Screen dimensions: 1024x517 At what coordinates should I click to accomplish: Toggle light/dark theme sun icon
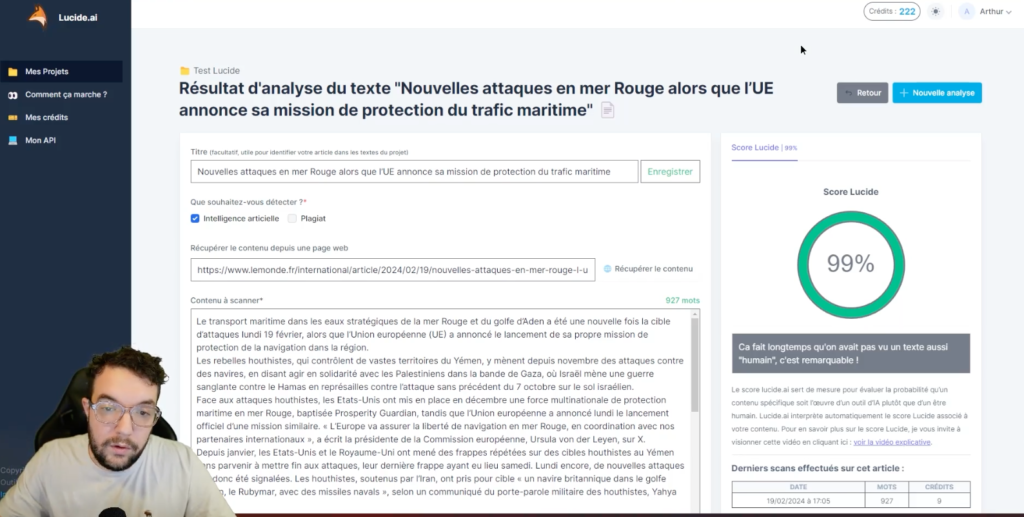(936, 12)
